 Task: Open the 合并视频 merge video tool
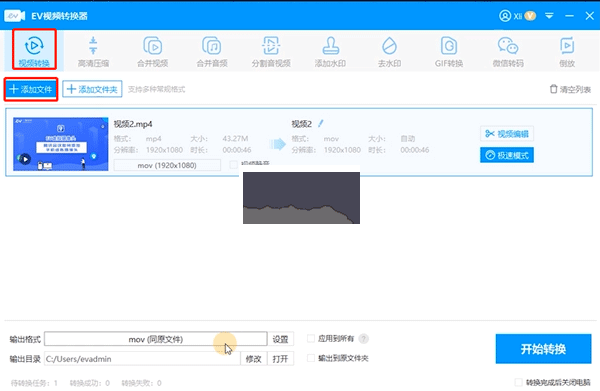152,52
